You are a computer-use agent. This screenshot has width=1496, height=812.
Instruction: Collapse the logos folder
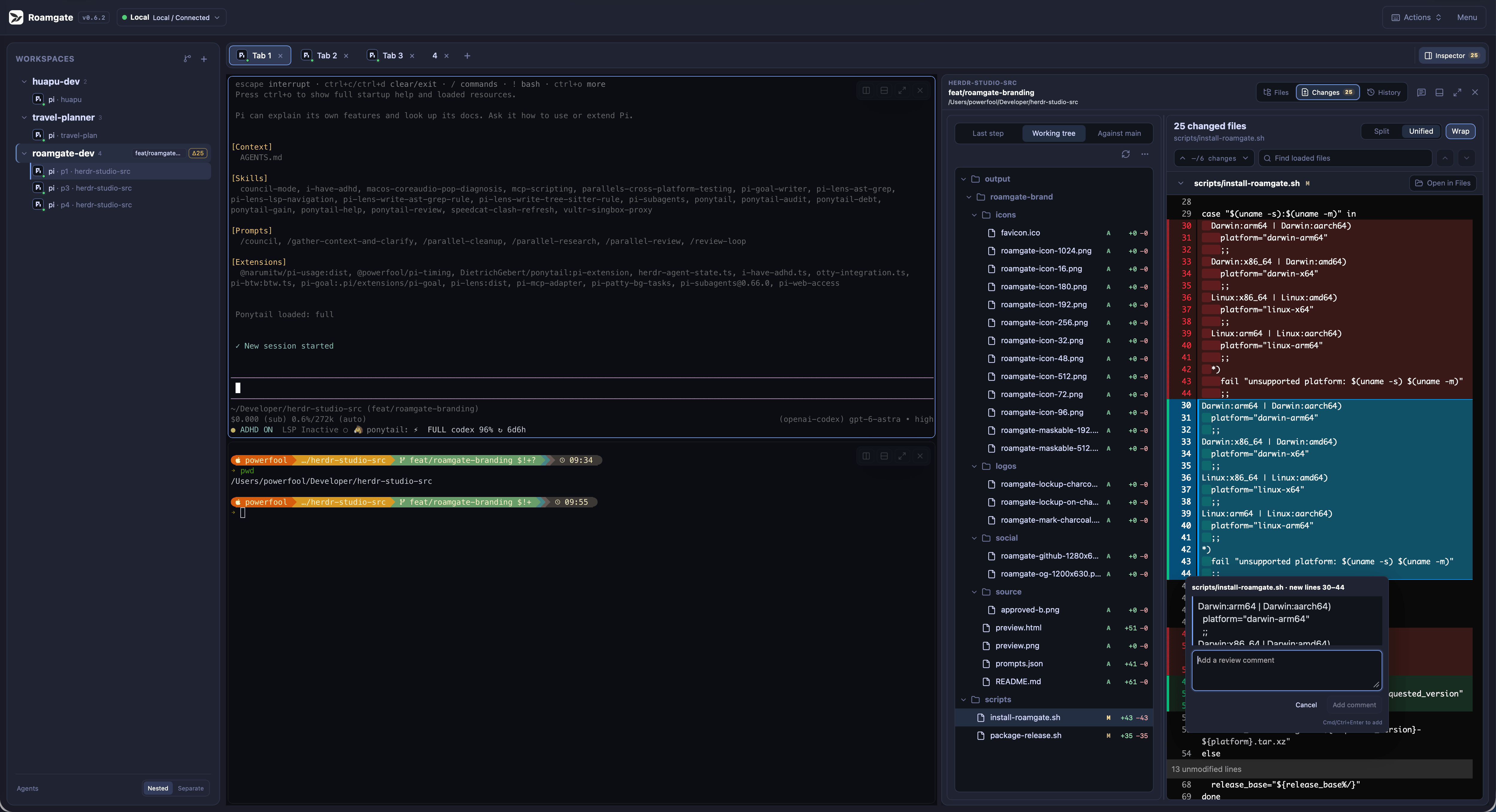tap(974, 467)
